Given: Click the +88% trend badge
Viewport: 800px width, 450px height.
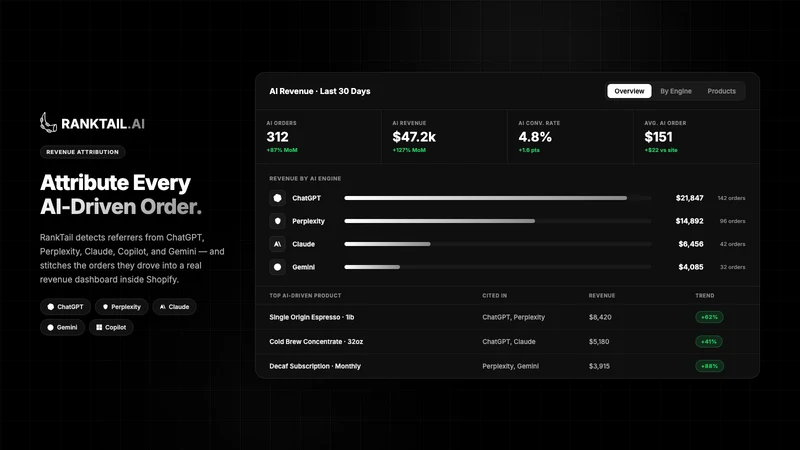Looking at the screenshot, I should pos(709,366).
